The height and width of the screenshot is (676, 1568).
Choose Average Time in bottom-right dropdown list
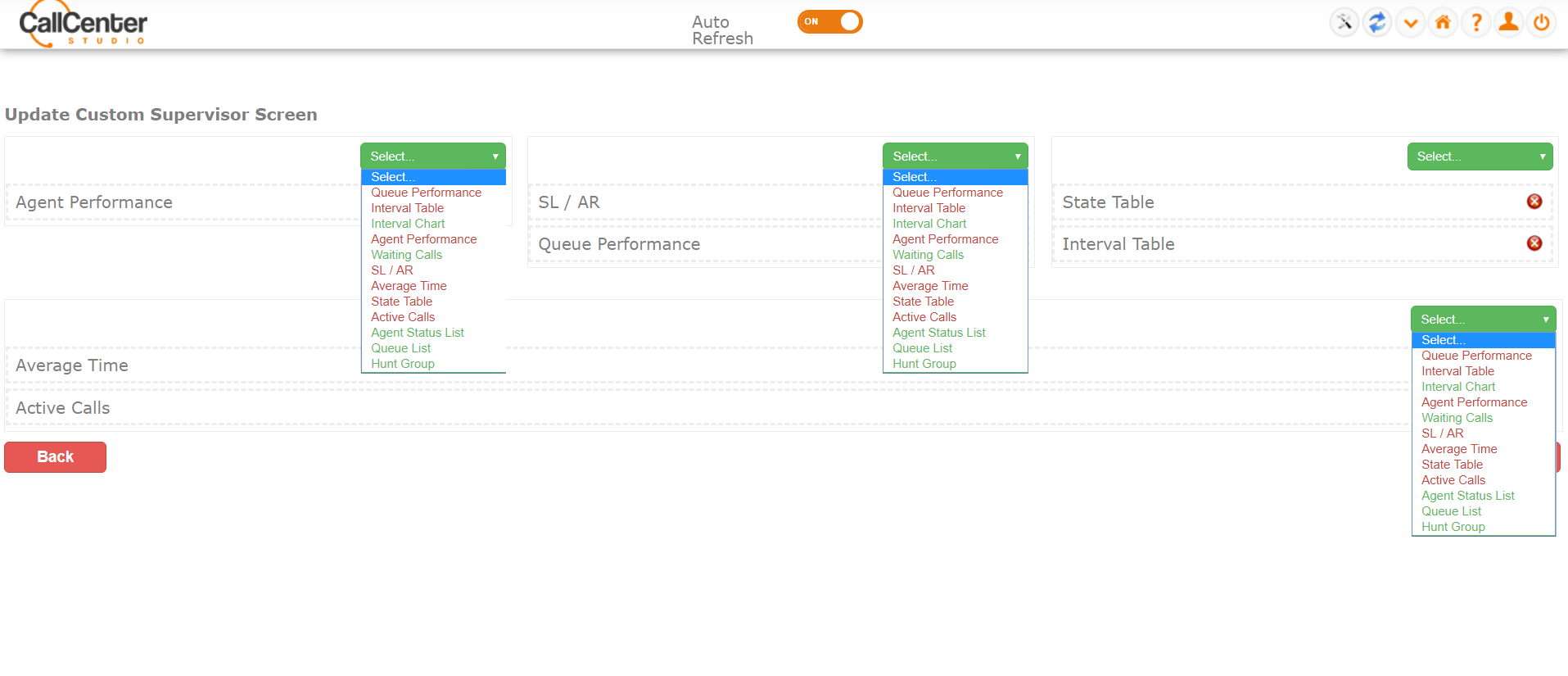[x=1483, y=449]
